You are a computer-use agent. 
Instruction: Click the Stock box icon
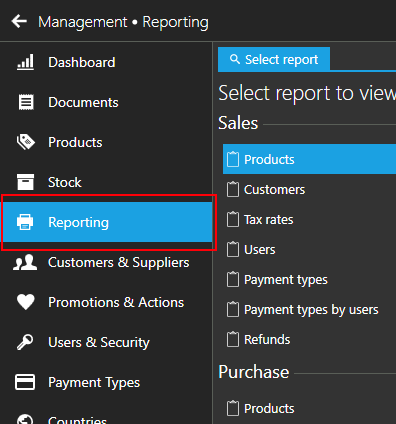tap(25, 182)
